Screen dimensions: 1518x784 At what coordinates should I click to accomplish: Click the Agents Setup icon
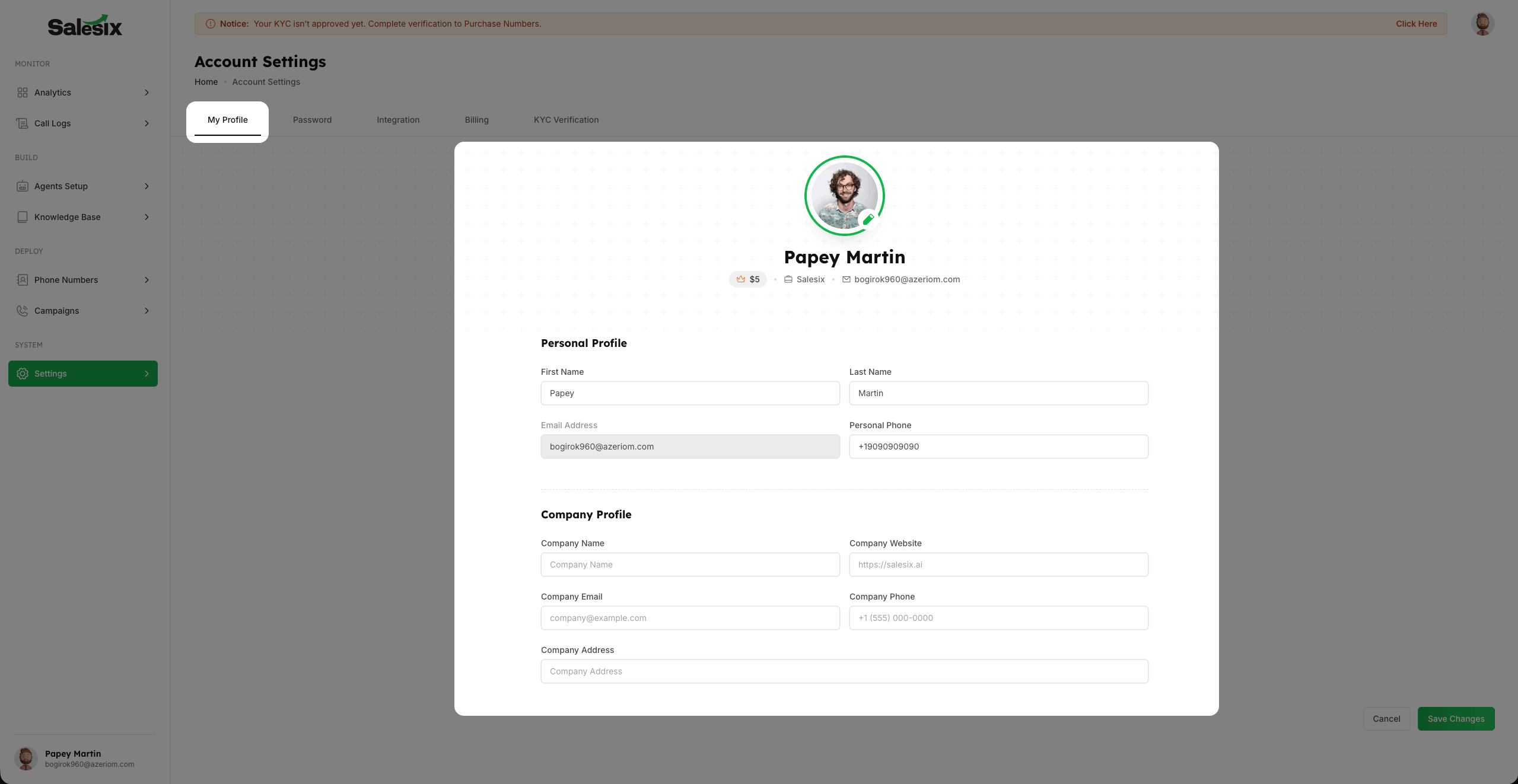tap(22, 186)
